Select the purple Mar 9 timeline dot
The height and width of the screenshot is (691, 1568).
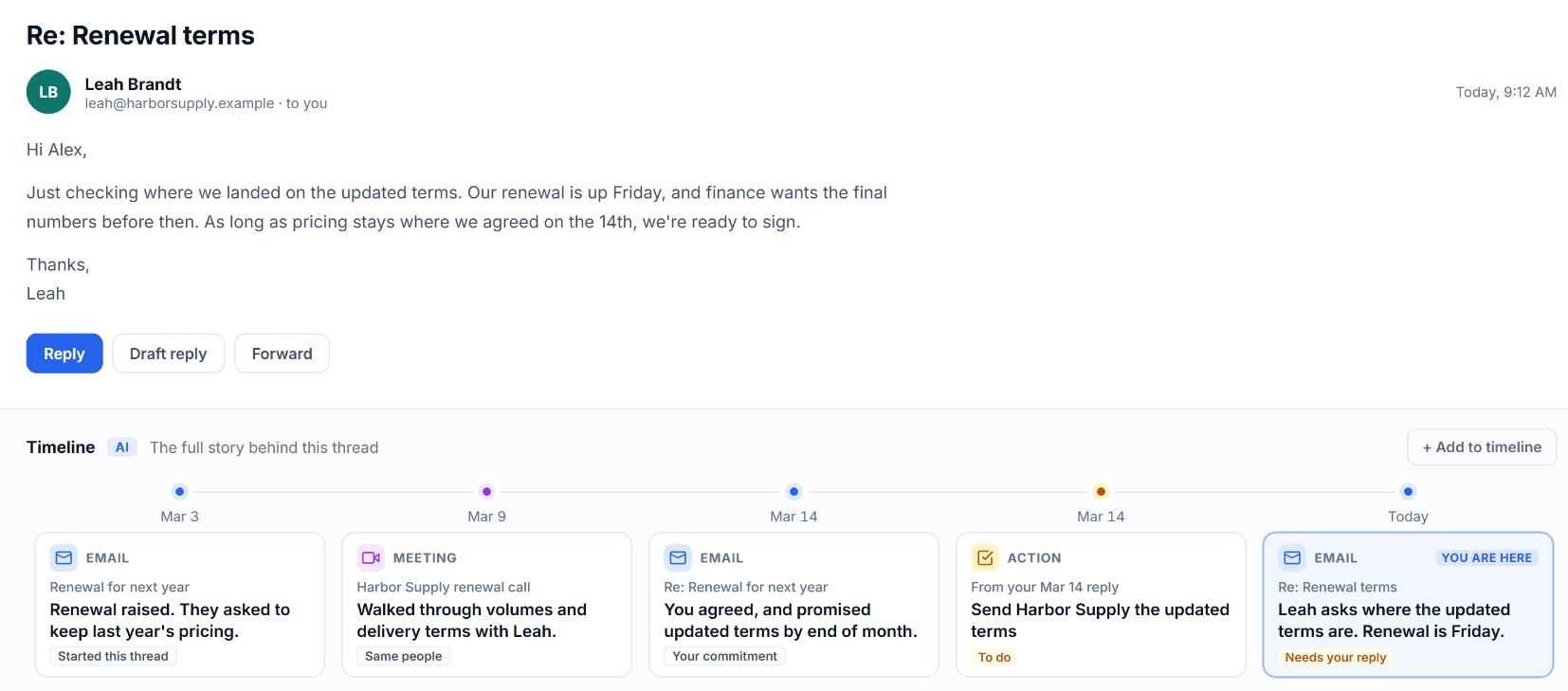(487, 491)
